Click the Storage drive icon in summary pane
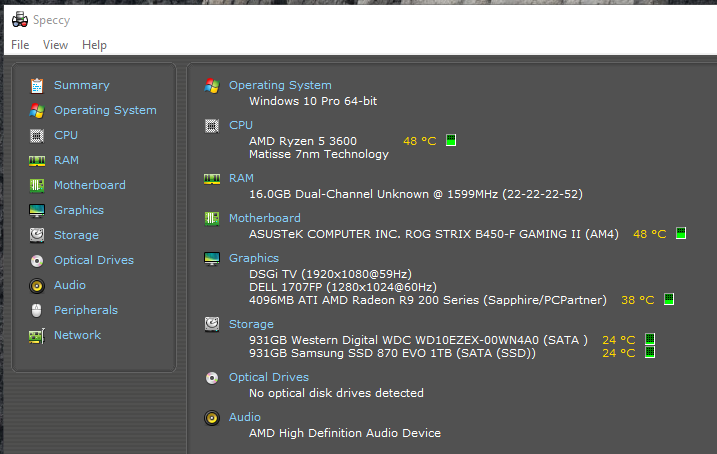Screen dimensions: 717x454 pyautogui.click(x=212, y=325)
